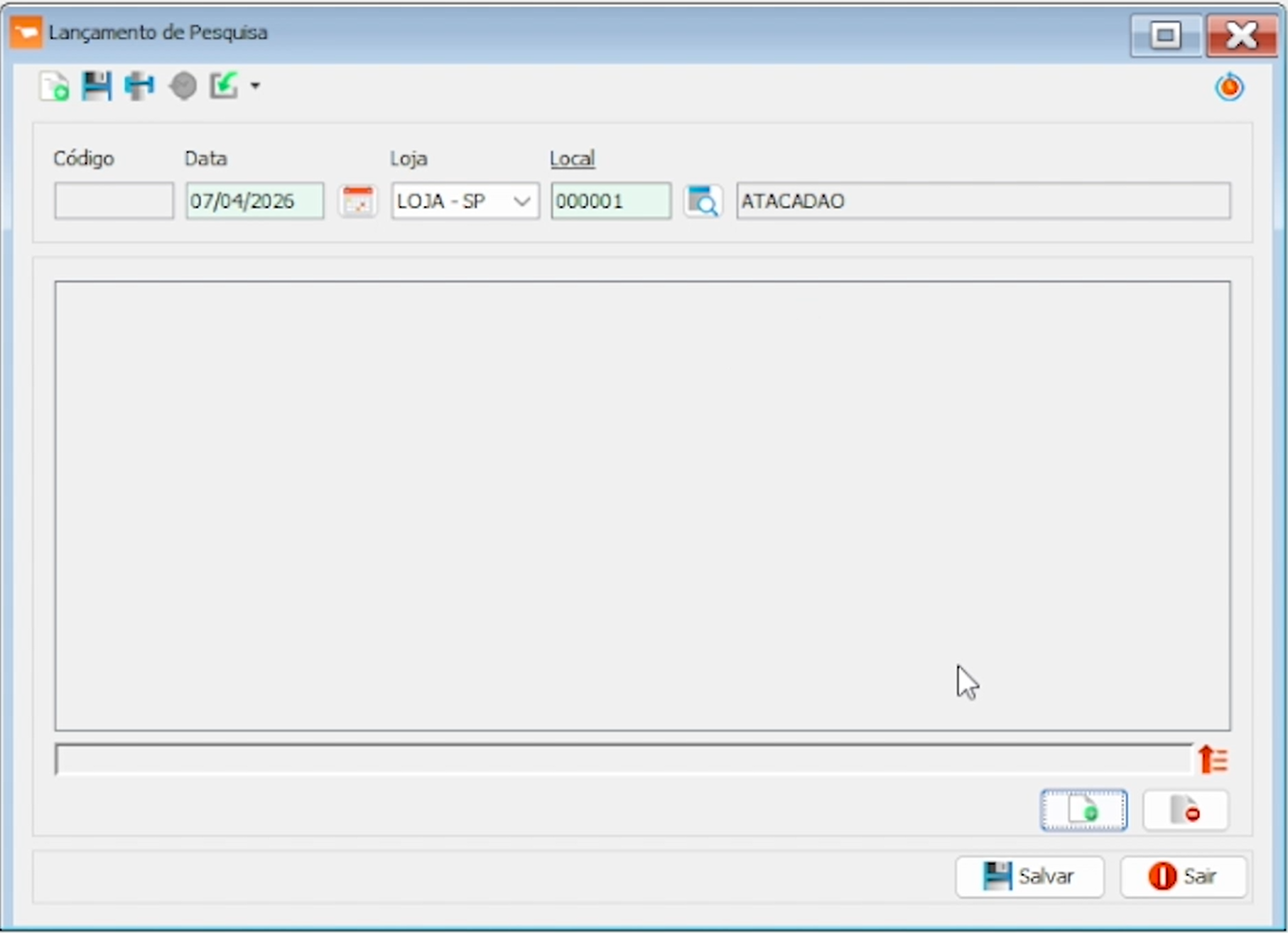Click the new document icon in top toolbar

coord(54,87)
